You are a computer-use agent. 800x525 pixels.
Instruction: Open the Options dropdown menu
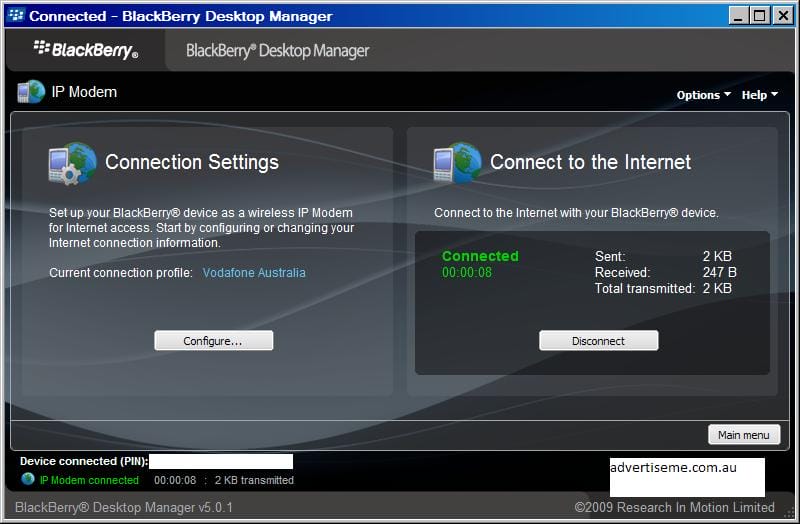[703, 95]
